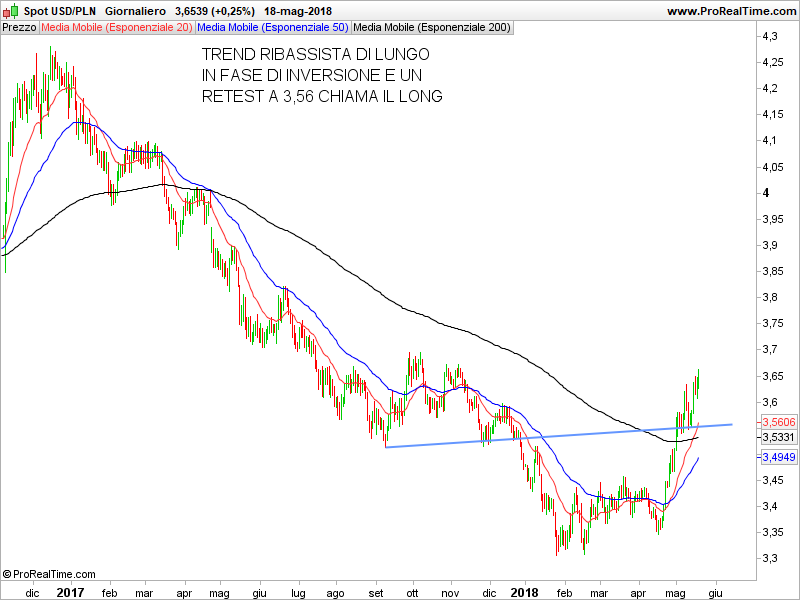Viewport: 800px width, 600px height.
Task: Select the red 3,5606 price label
Action: [x=778, y=422]
